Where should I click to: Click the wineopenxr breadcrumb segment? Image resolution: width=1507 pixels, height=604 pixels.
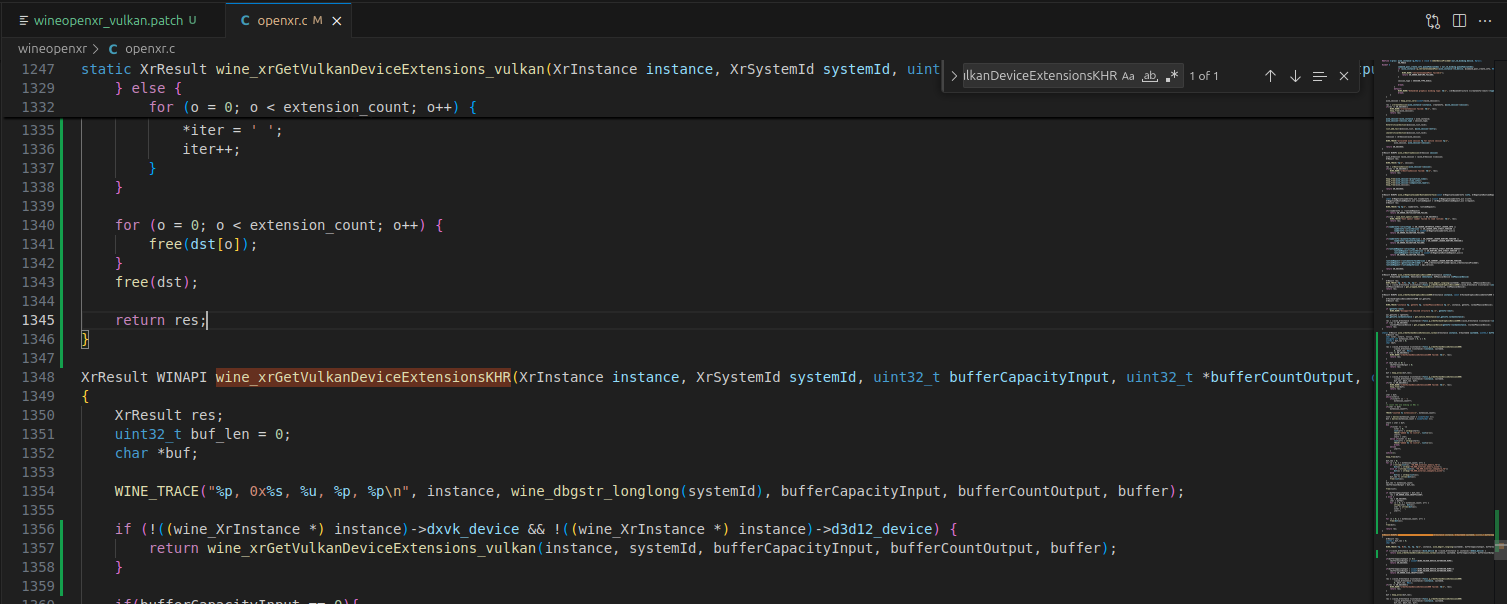(x=52, y=48)
